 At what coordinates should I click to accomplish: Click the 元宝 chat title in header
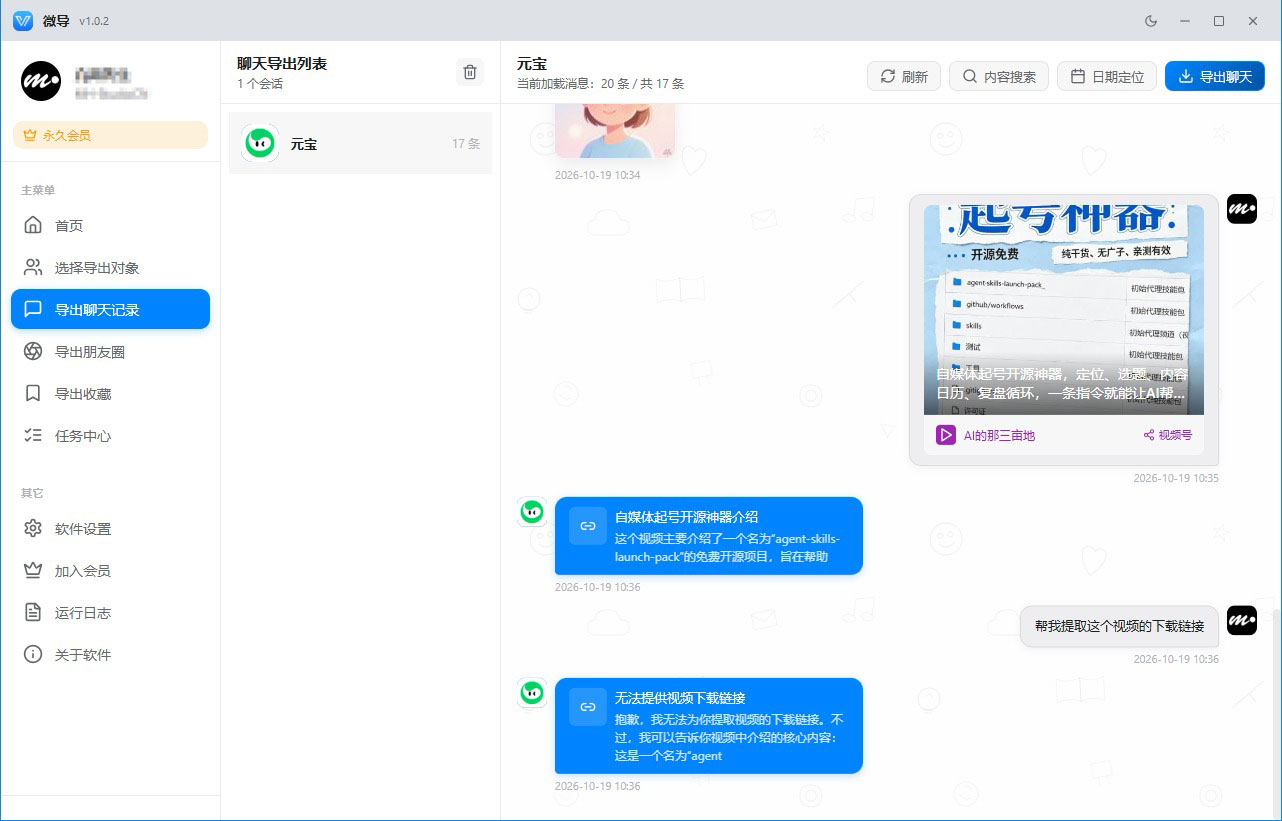click(x=532, y=64)
